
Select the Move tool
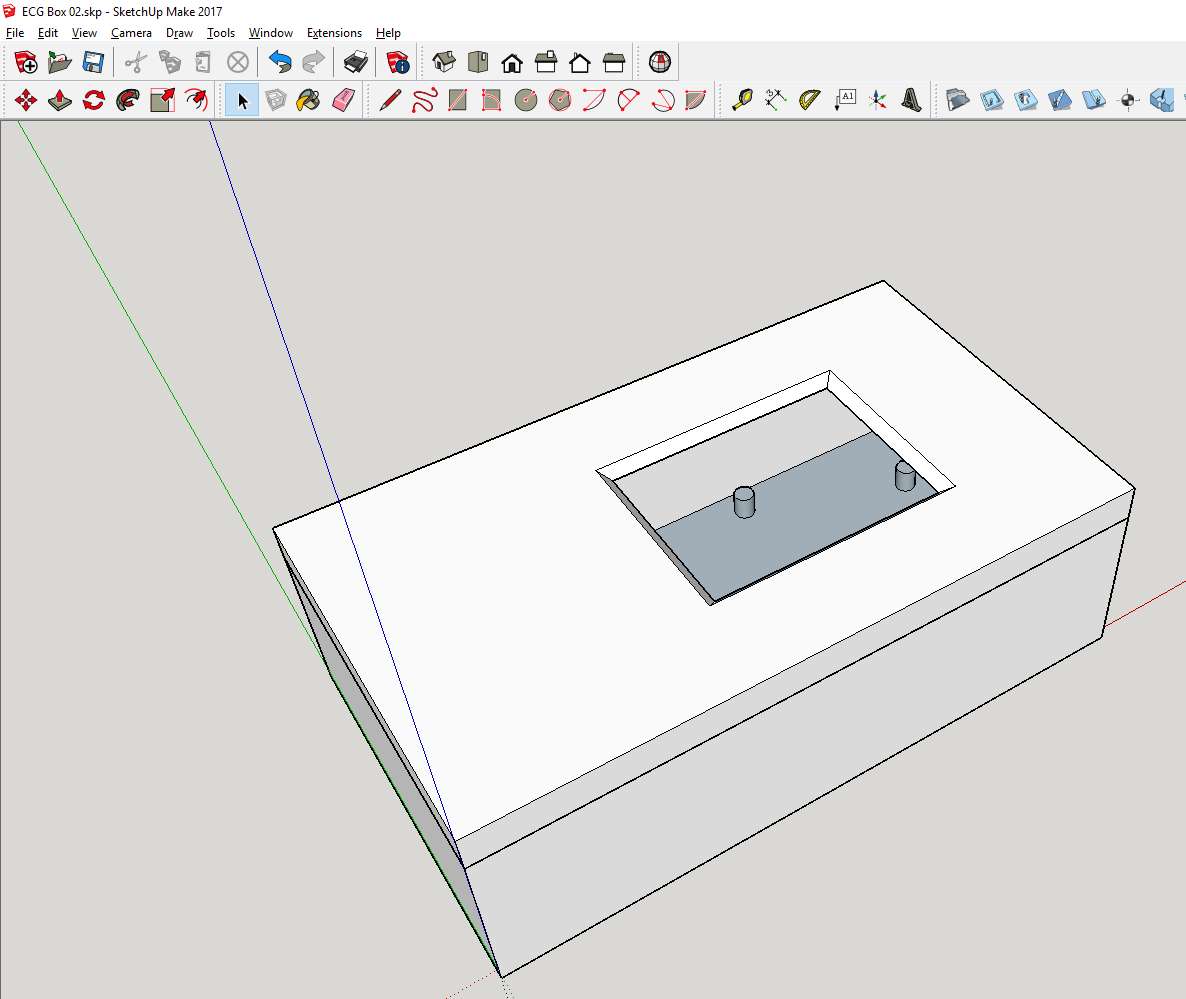click(25, 99)
